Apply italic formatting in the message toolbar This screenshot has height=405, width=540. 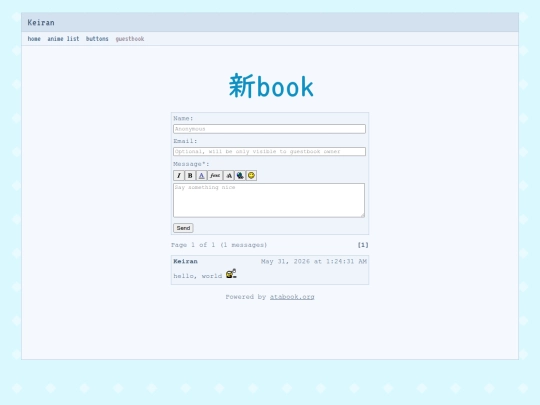178,176
